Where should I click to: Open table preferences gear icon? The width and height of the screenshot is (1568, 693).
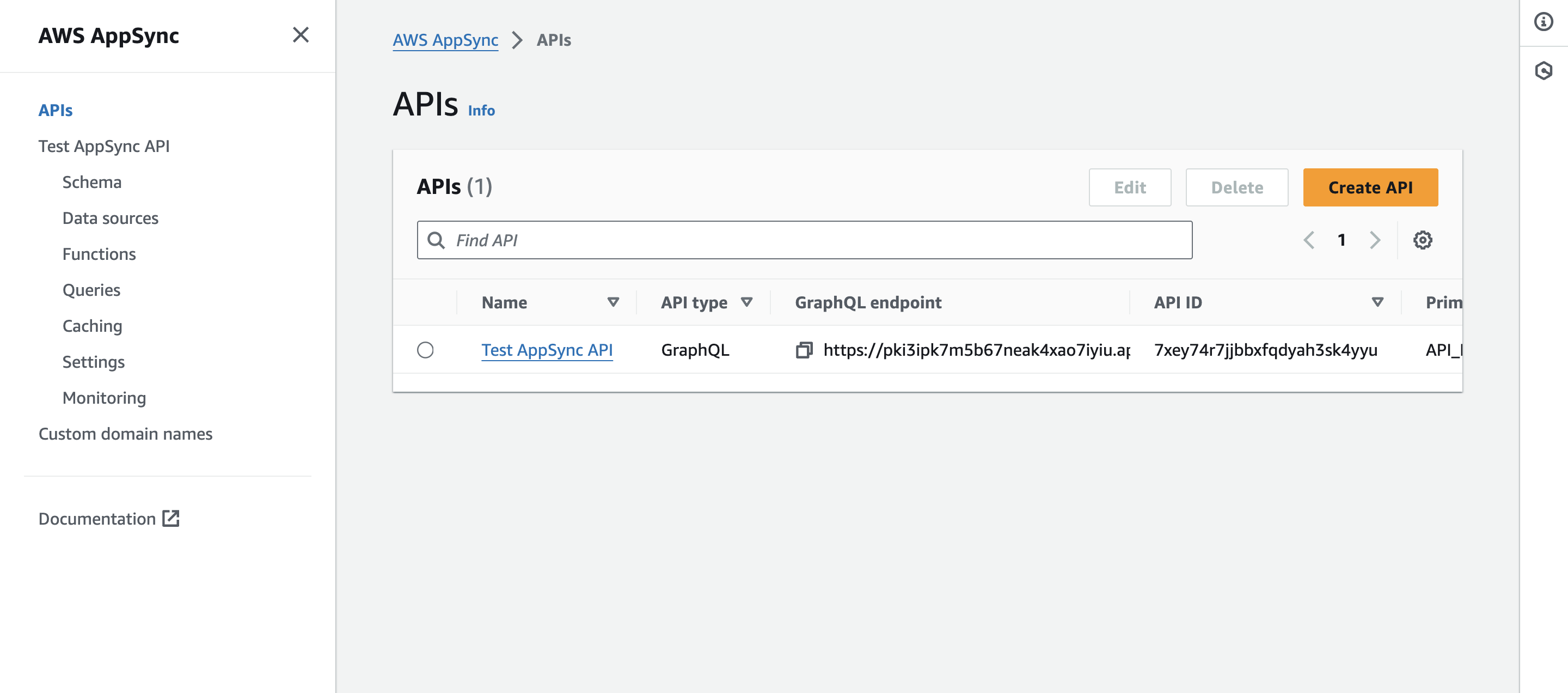point(1423,240)
